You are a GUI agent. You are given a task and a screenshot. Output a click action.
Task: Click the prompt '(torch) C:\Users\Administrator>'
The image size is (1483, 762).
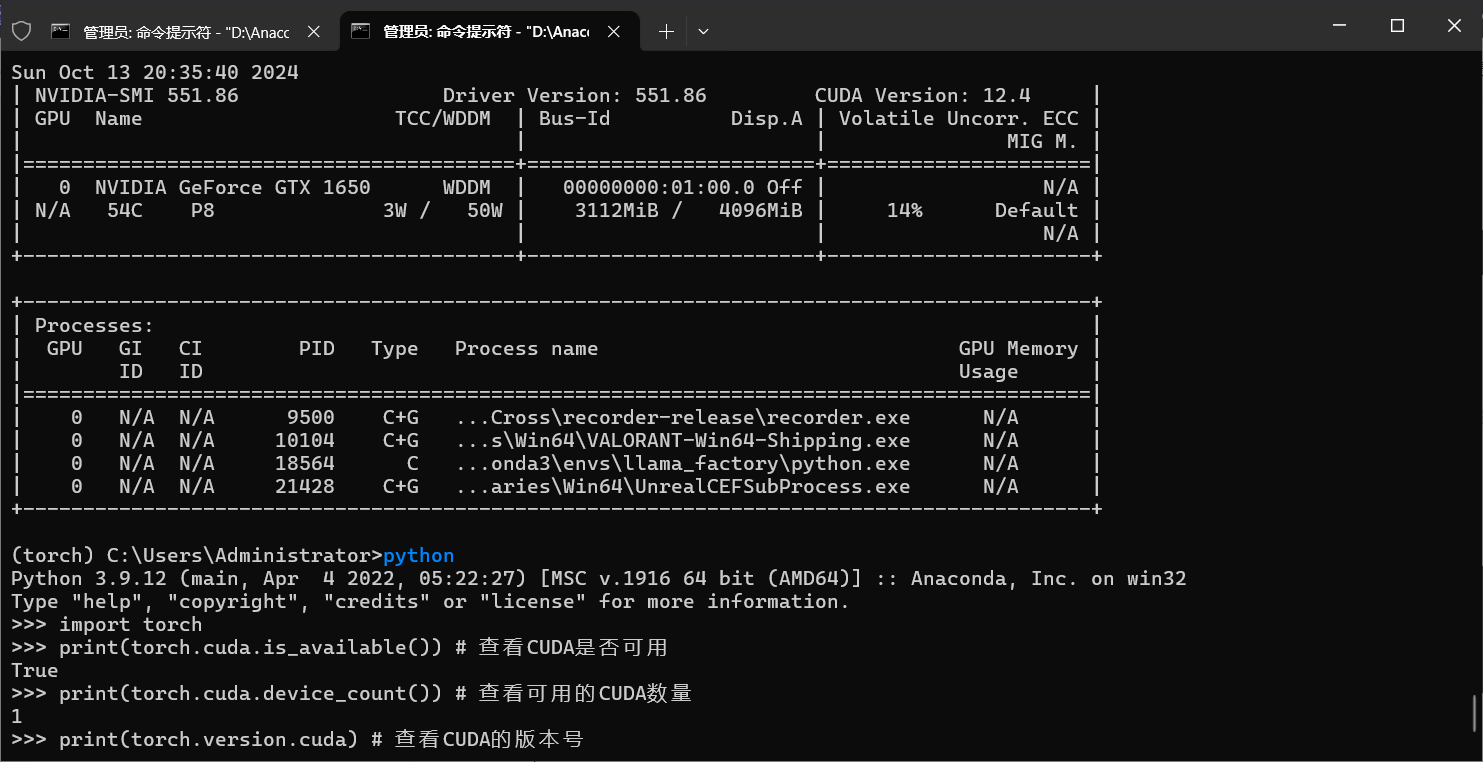pyautogui.click(x=197, y=555)
